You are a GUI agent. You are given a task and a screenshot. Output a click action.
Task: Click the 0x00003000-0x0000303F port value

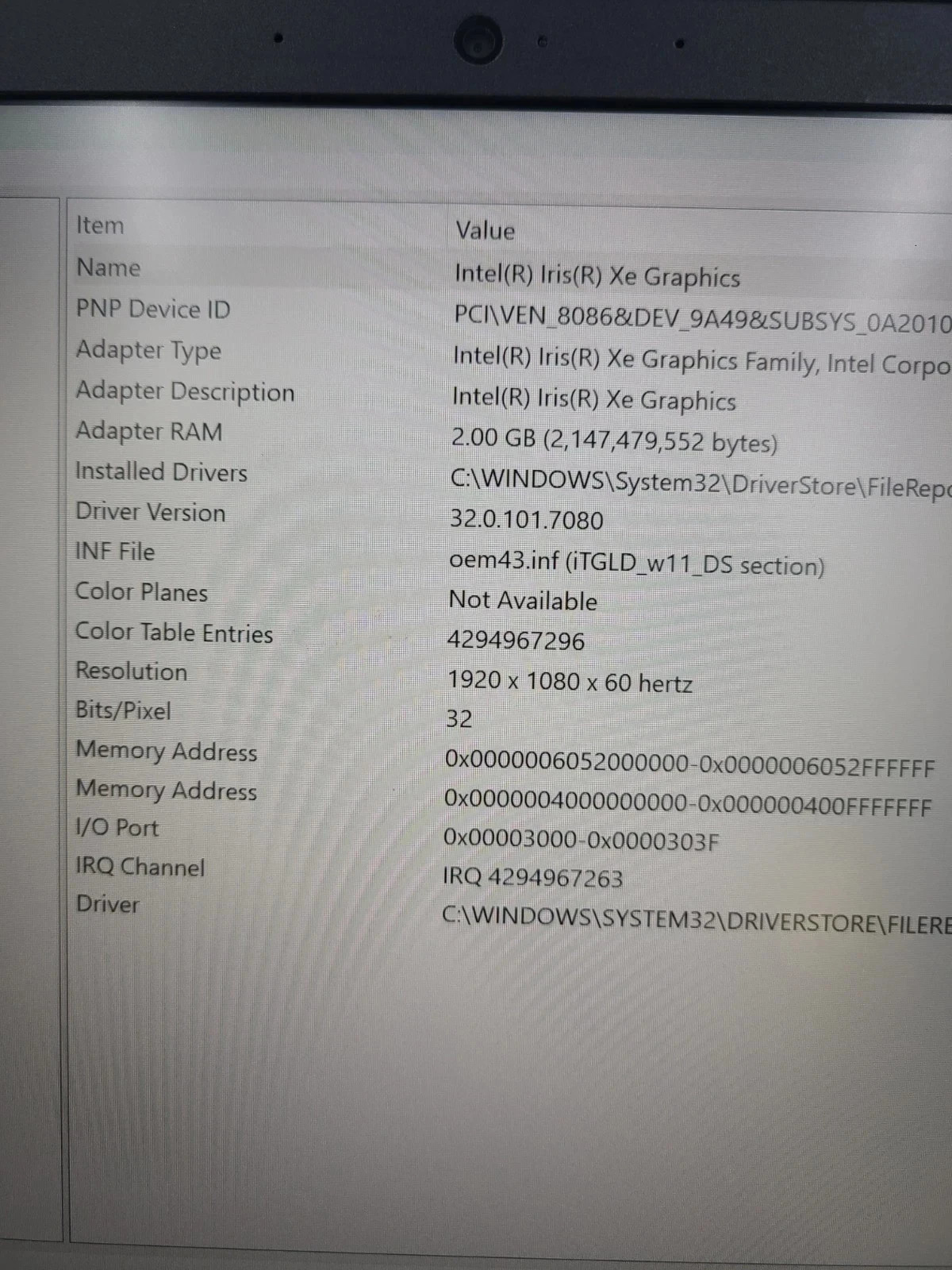tap(581, 840)
